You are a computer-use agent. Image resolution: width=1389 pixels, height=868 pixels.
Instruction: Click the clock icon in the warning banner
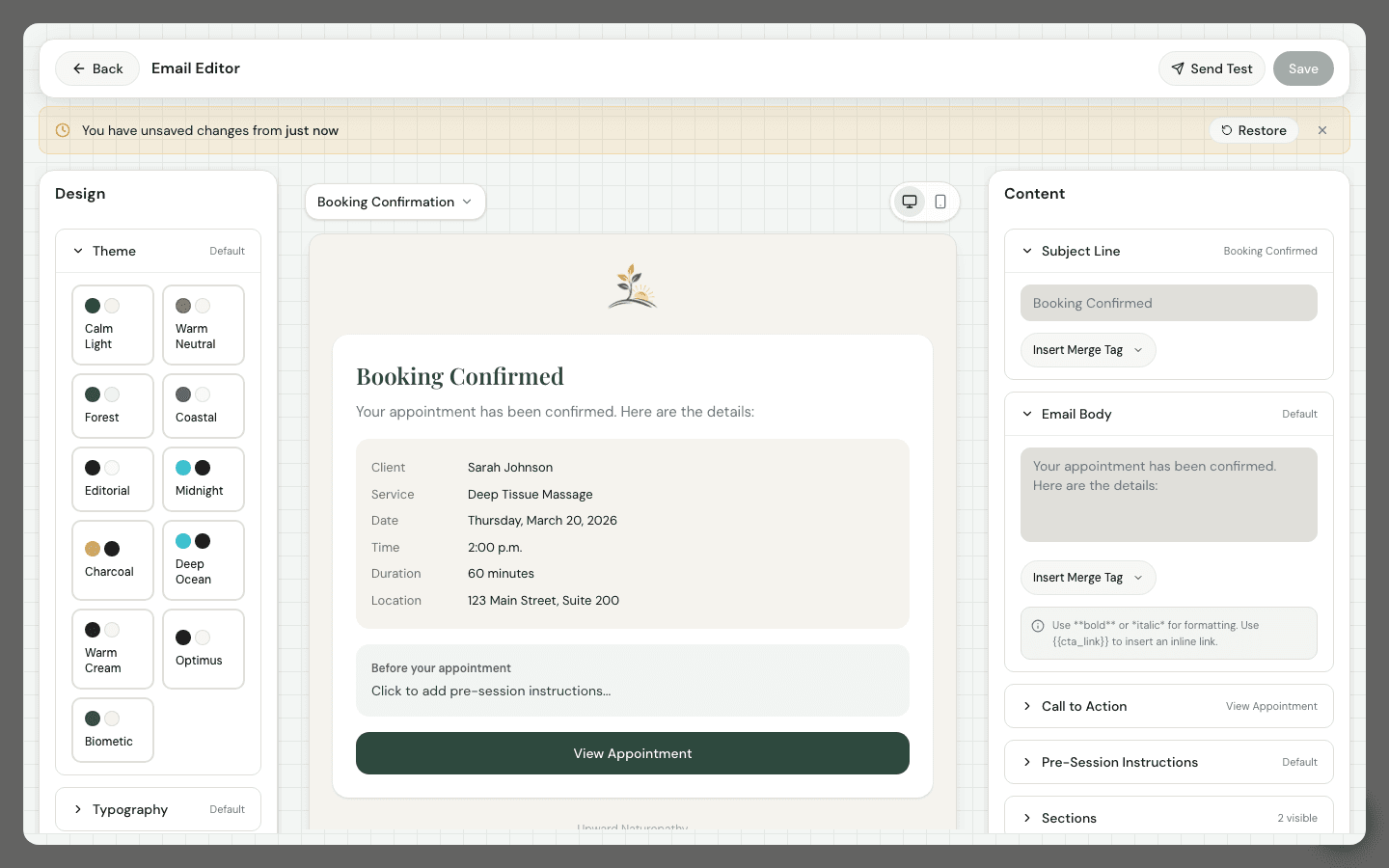pyautogui.click(x=63, y=130)
